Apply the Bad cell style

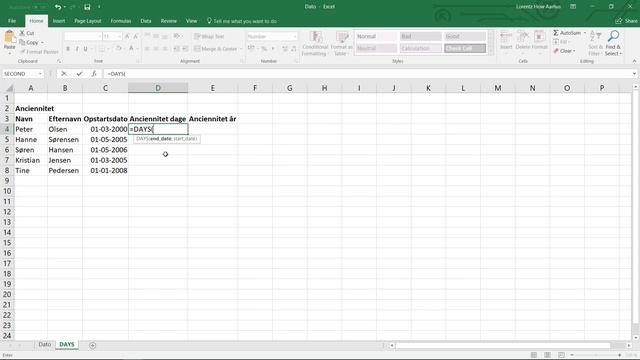pyautogui.click(x=420, y=36)
